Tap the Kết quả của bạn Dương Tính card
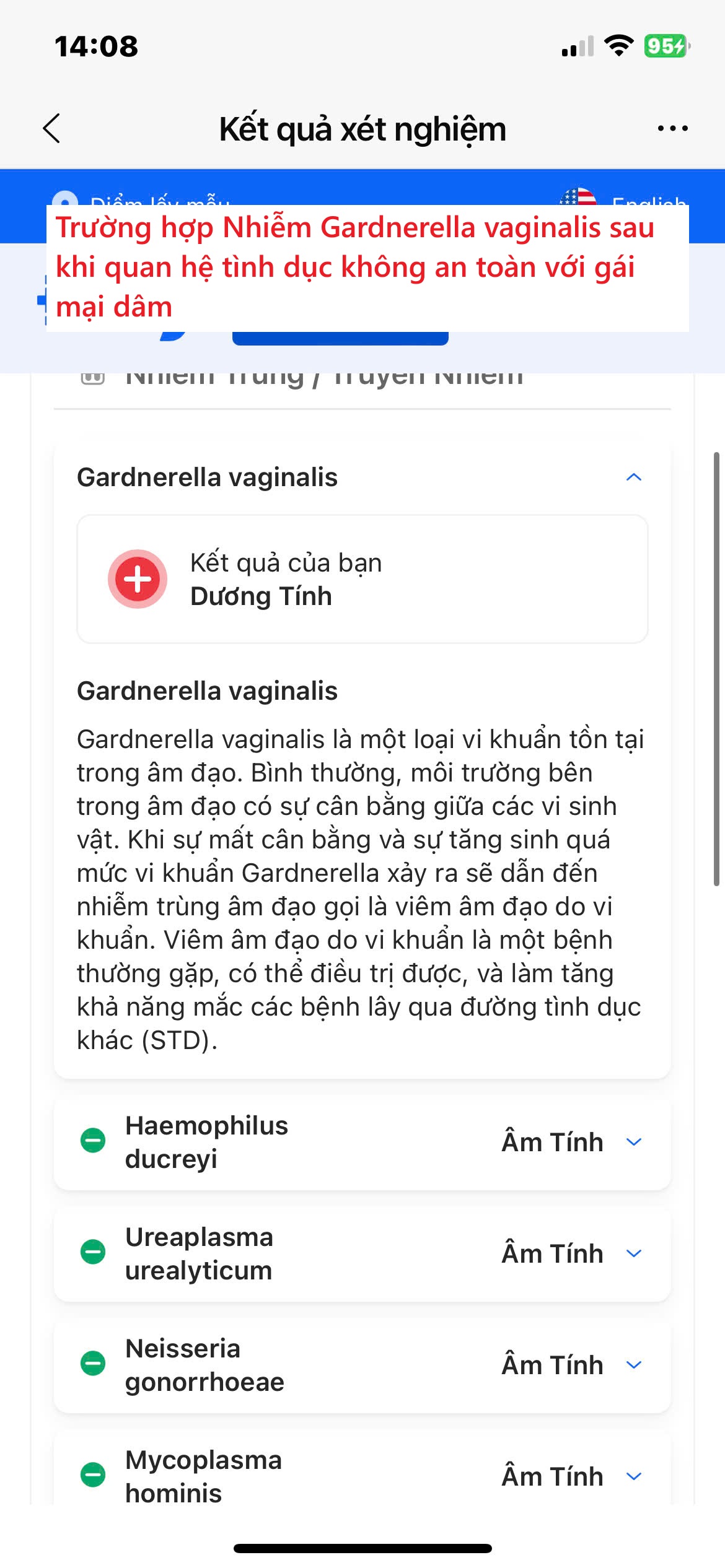725x1568 pixels. (x=362, y=579)
